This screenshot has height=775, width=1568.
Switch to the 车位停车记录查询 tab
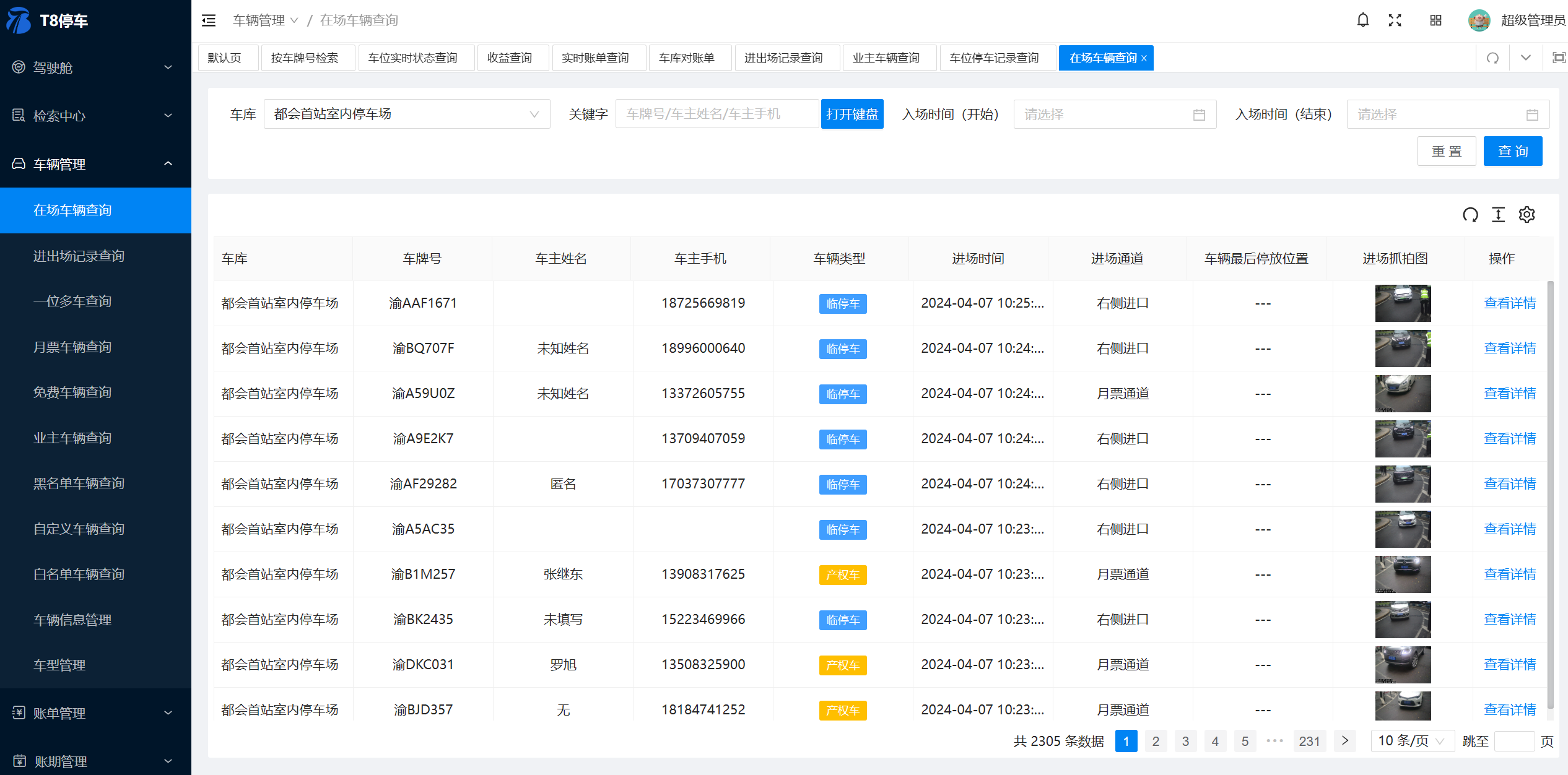point(998,58)
